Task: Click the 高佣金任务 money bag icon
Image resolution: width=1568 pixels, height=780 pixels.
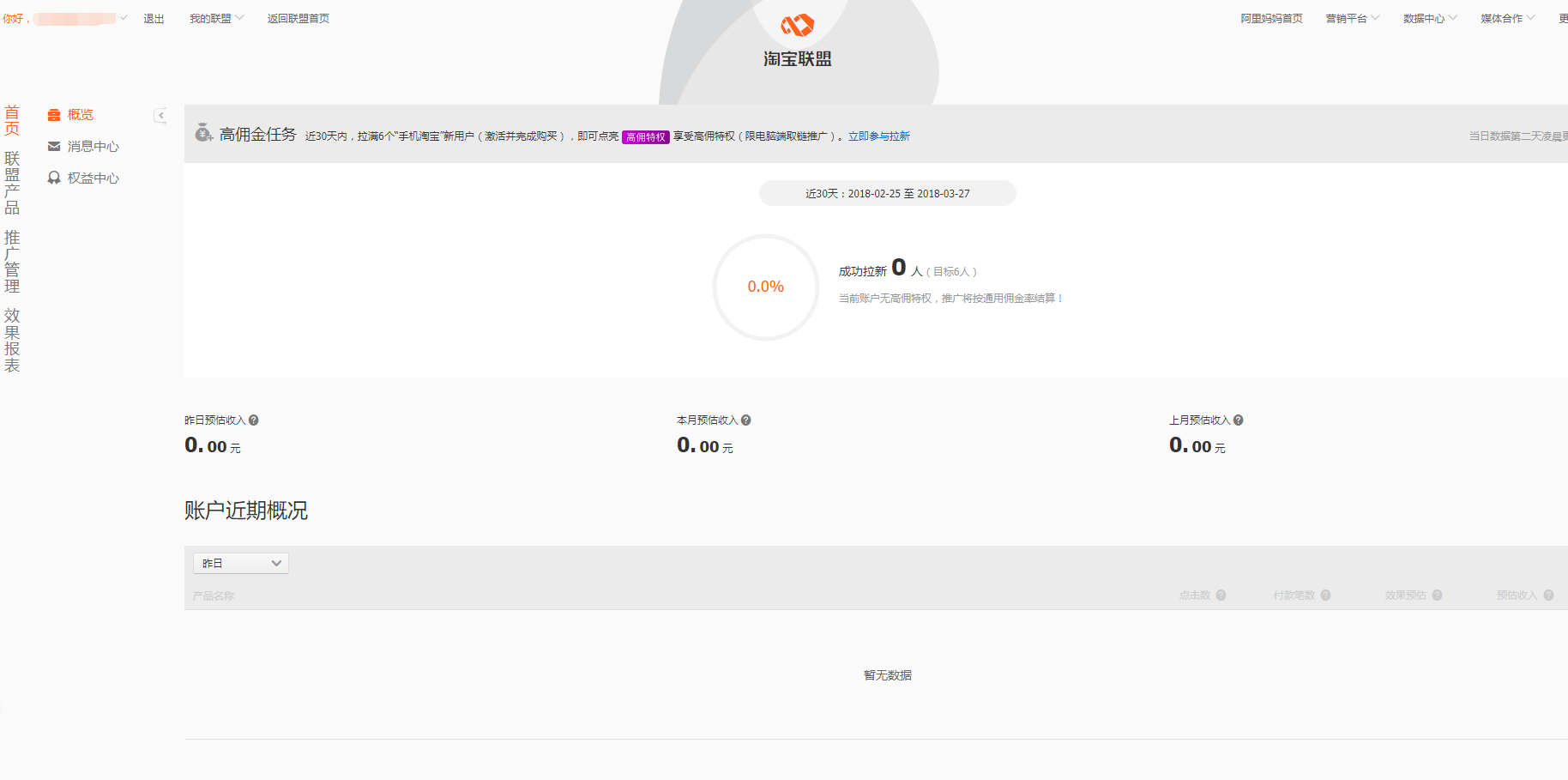Action: click(203, 132)
